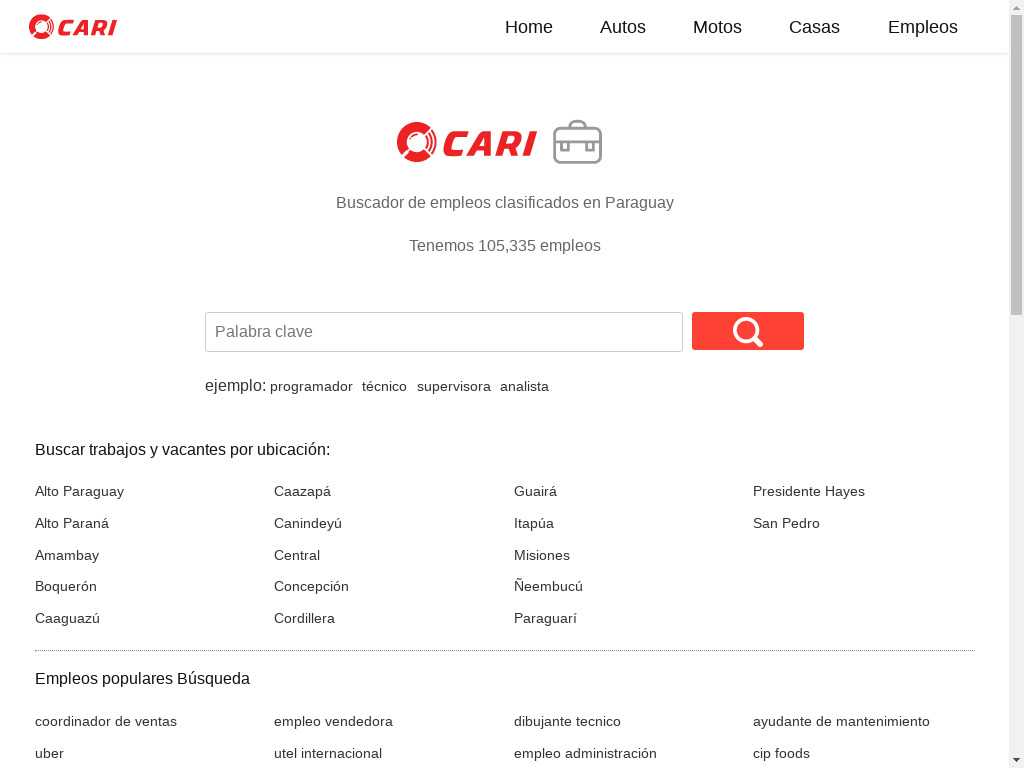1024x768 pixels.
Task: Click the empleo administración popular search
Action: click(x=585, y=754)
